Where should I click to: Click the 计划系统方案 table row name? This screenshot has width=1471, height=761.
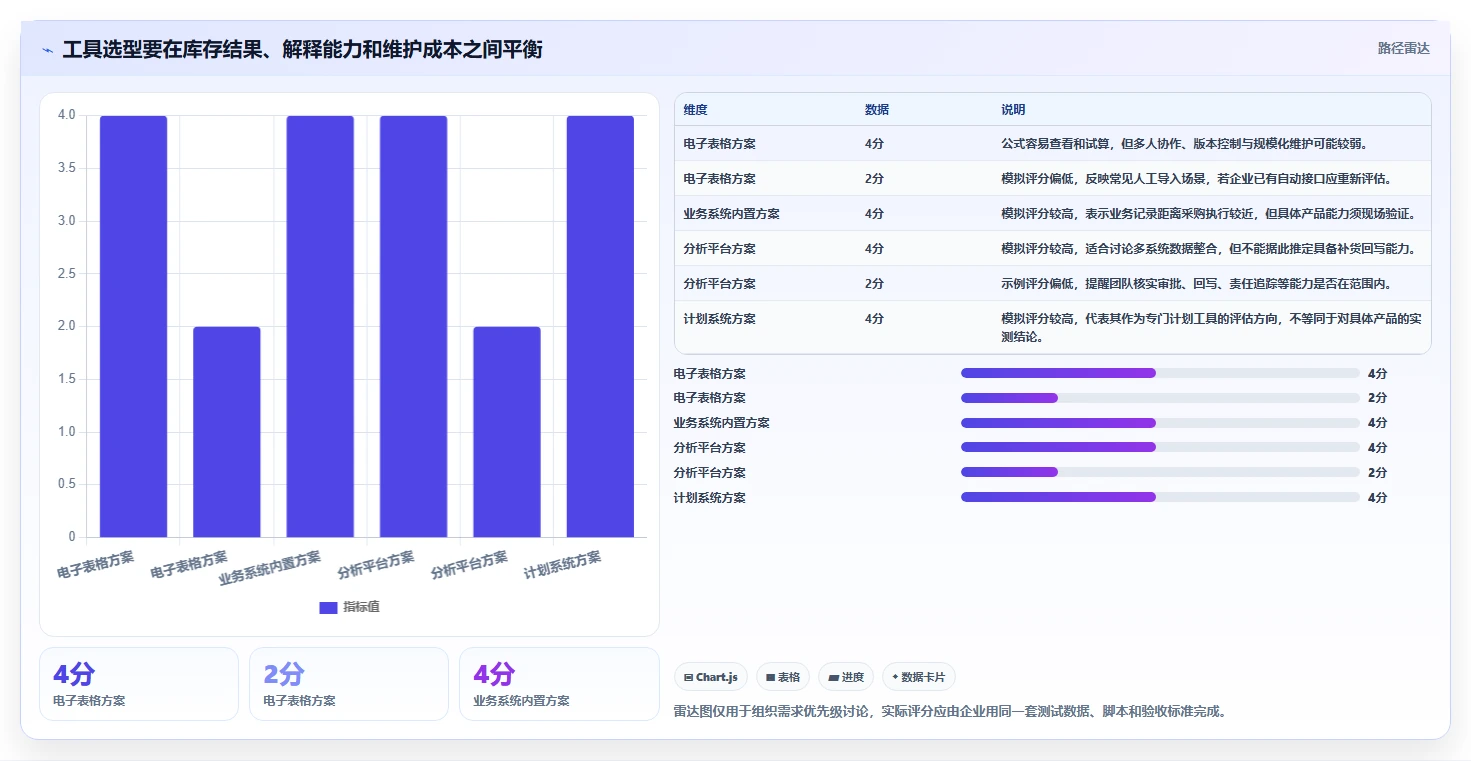pos(720,319)
